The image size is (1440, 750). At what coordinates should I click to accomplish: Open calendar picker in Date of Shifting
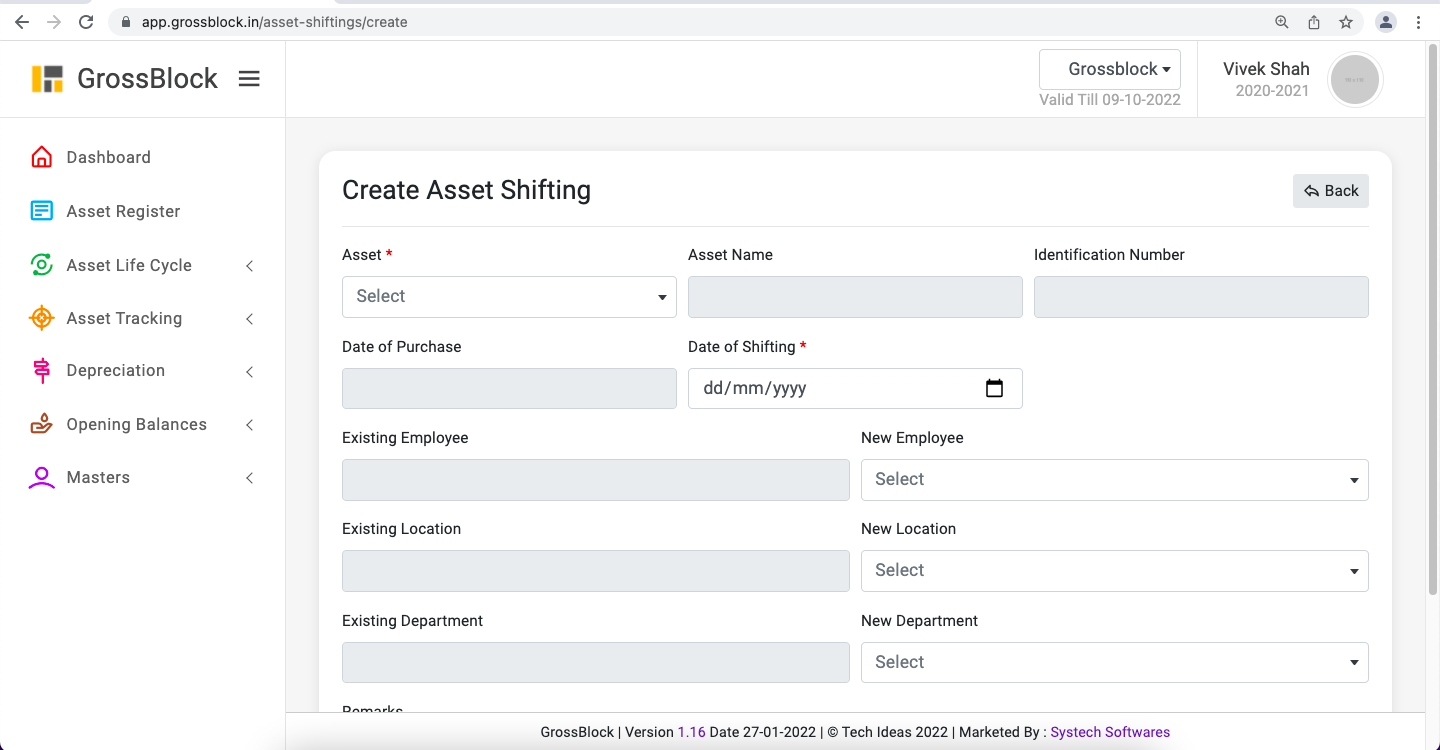(994, 388)
